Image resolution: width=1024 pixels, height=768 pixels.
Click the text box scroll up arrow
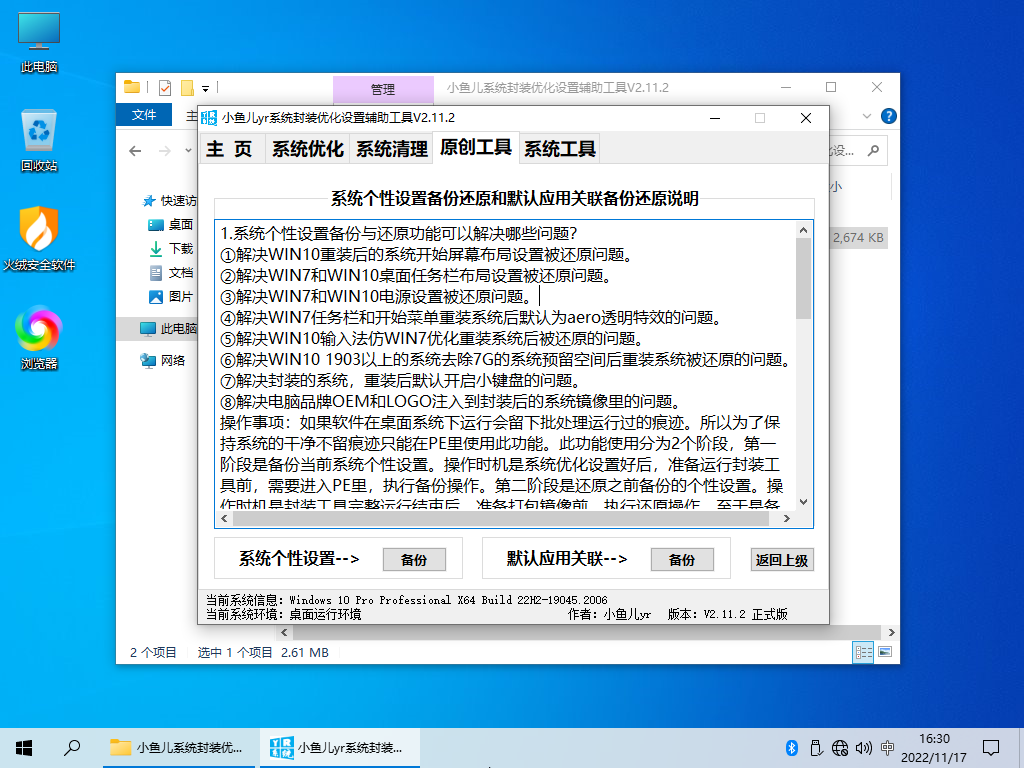[804, 230]
